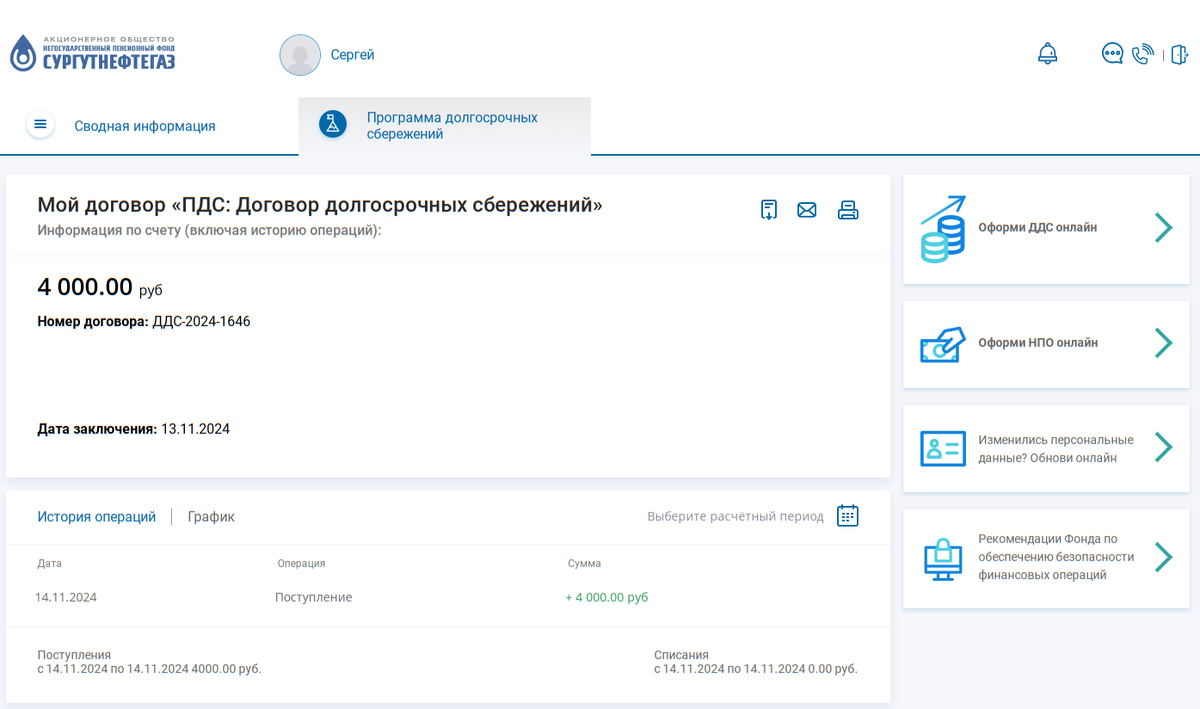The image size is (1200, 709).
Task: Expand the Рекомендации Фонда card chevron
Action: coord(1163,559)
